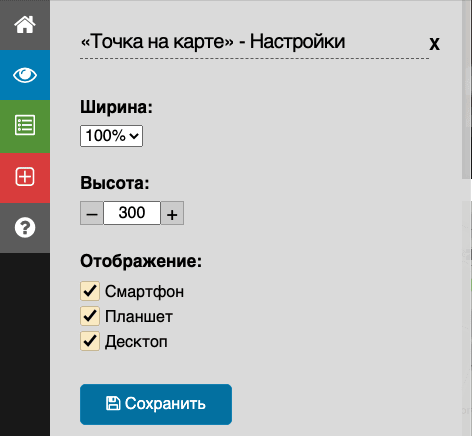Open the Ширина 100% dropdown
Image resolution: width=472 pixels, height=436 pixels.
pyautogui.click(x=111, y=136)
